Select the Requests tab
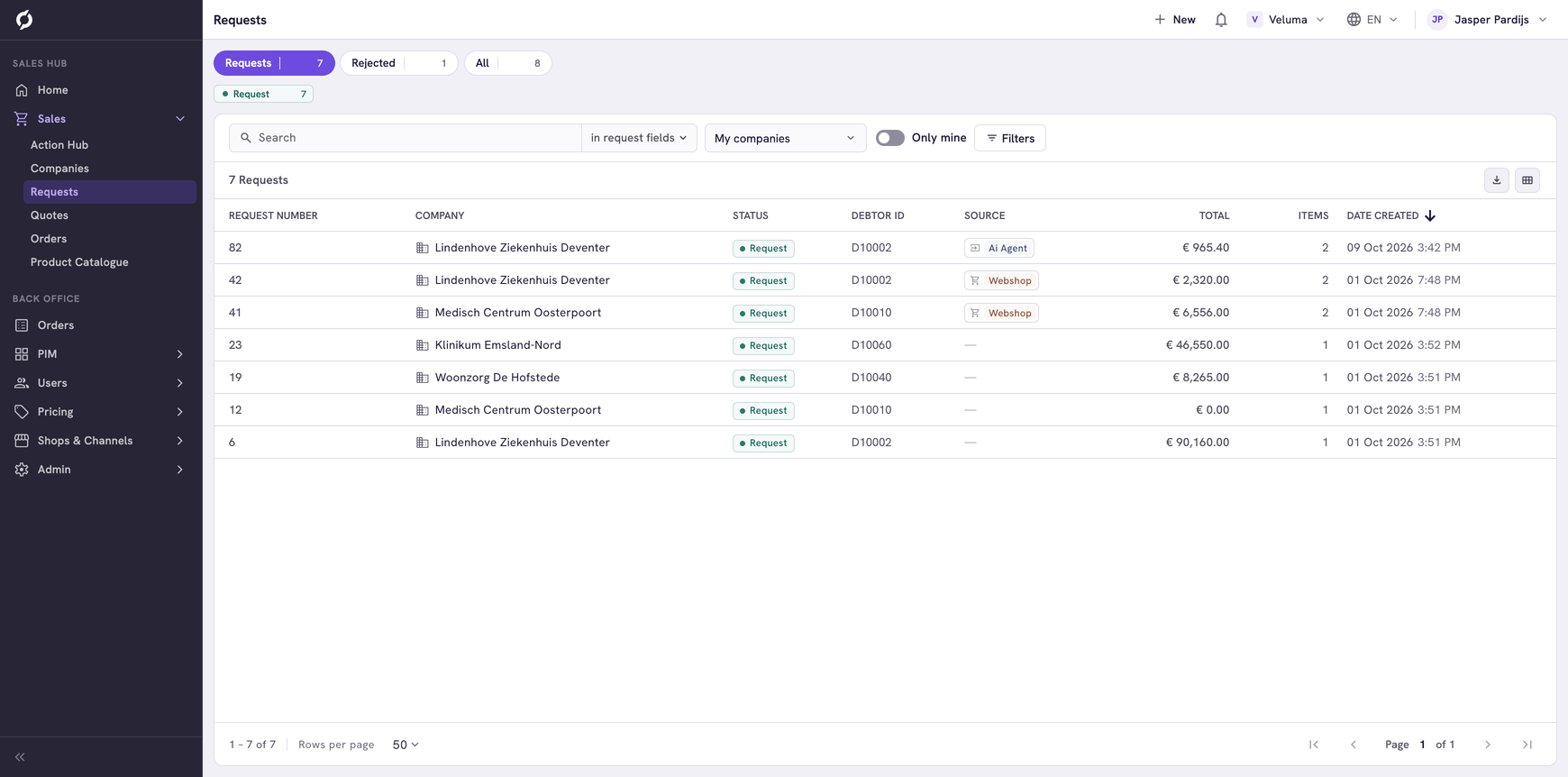 pos(274,63)
